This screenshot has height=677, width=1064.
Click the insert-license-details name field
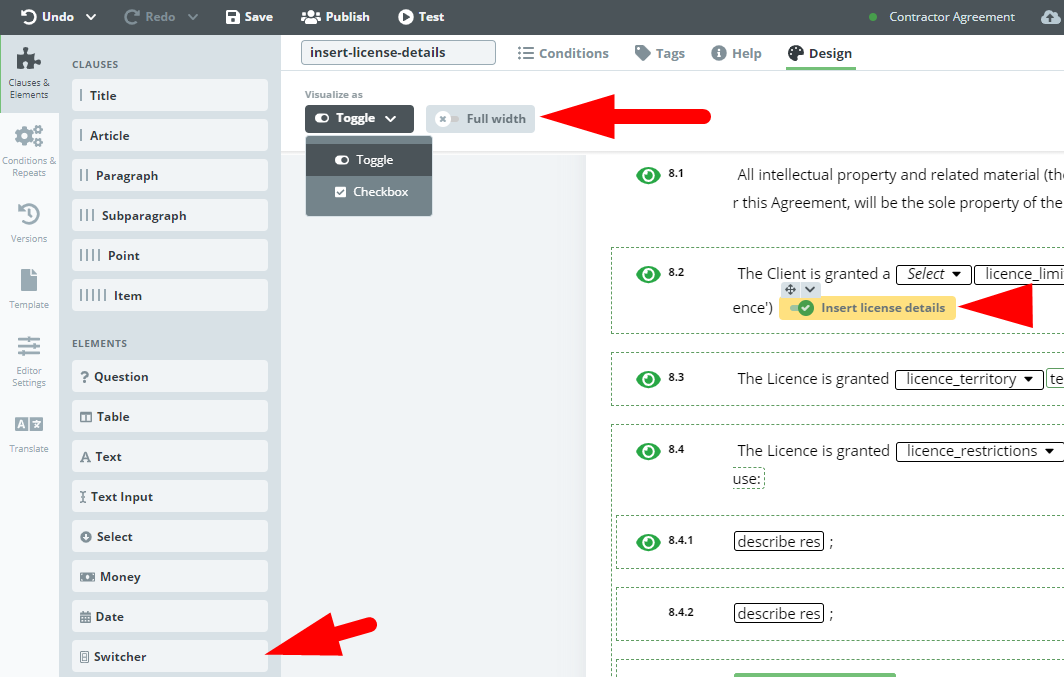click(398, 53)
